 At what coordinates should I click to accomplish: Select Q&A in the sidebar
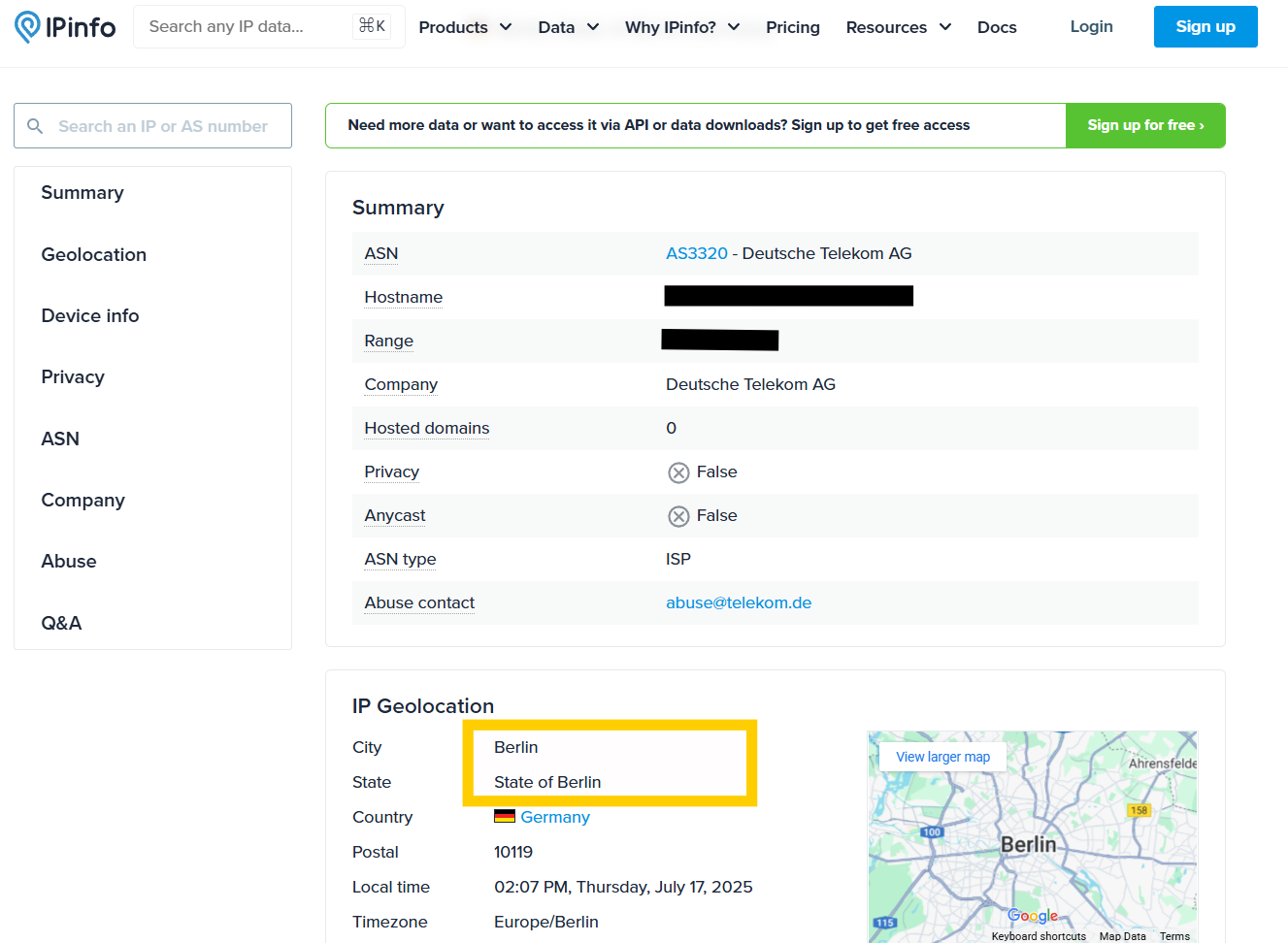(61, 623)
